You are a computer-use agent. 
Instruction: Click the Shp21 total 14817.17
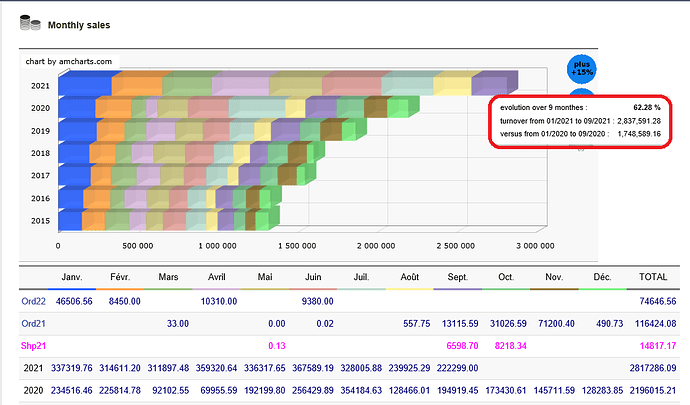point(657,346)
